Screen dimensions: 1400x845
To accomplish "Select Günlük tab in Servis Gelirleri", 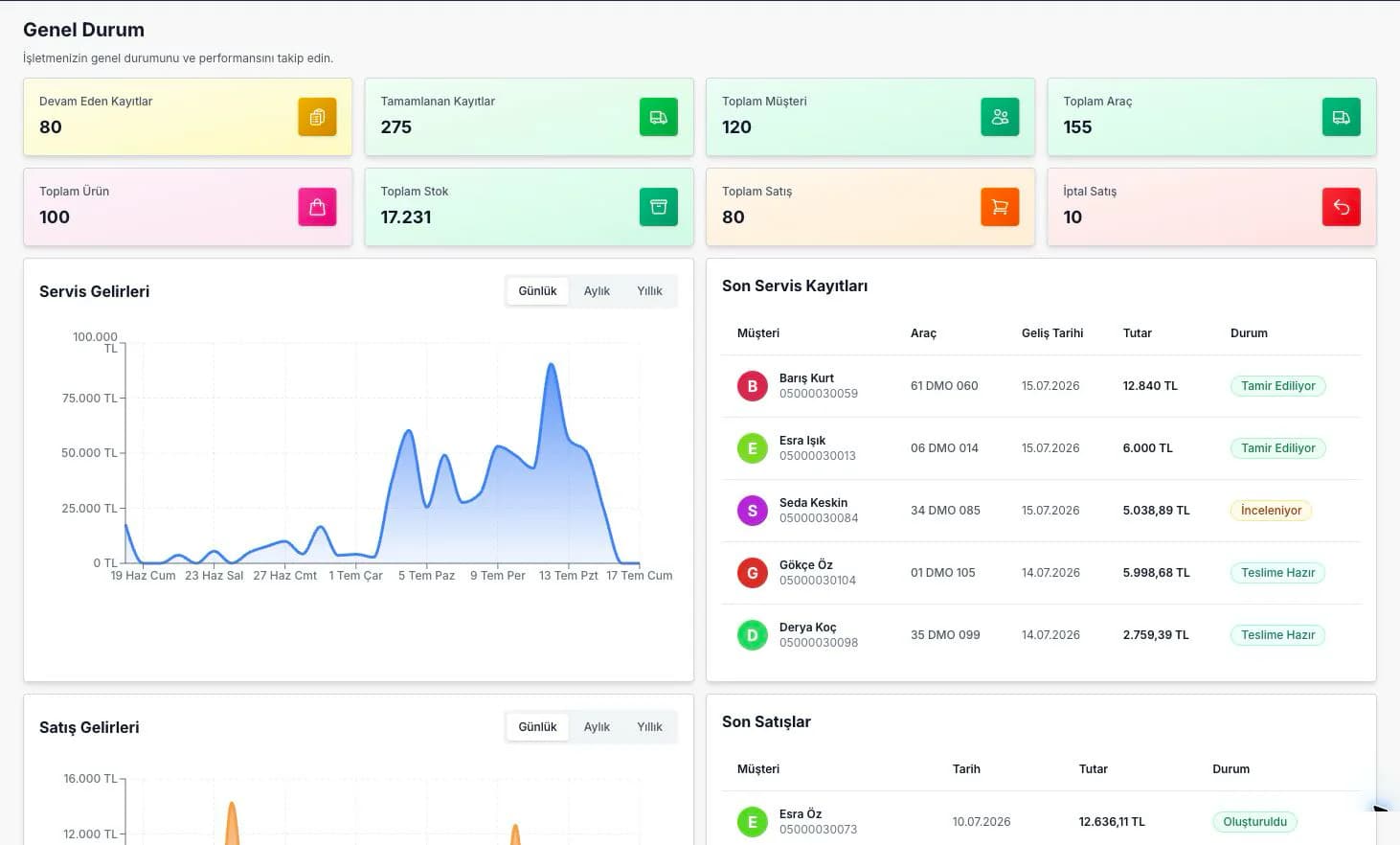I will [x=537, y=291].
